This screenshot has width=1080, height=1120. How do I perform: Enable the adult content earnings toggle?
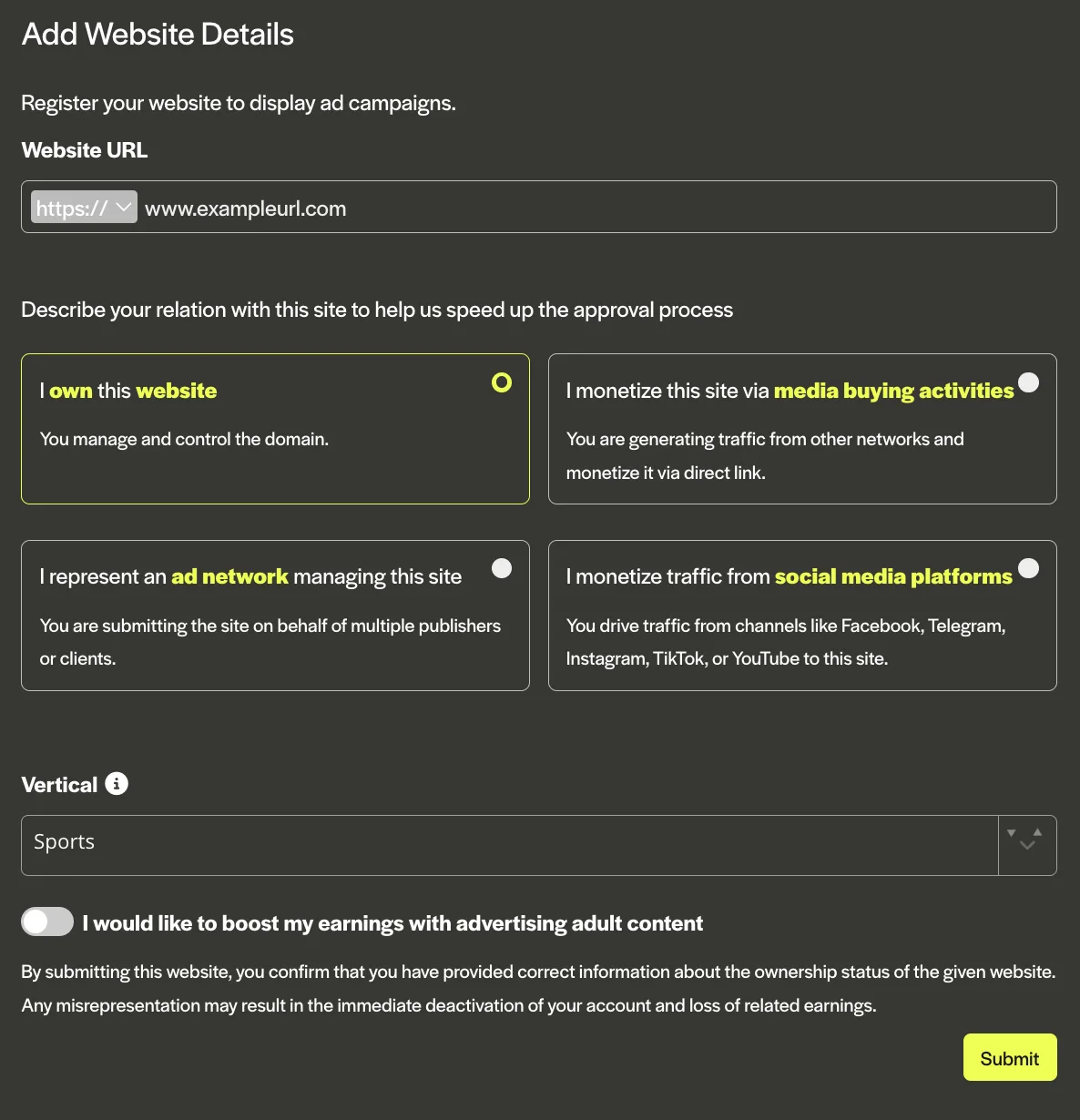point(46,921)
